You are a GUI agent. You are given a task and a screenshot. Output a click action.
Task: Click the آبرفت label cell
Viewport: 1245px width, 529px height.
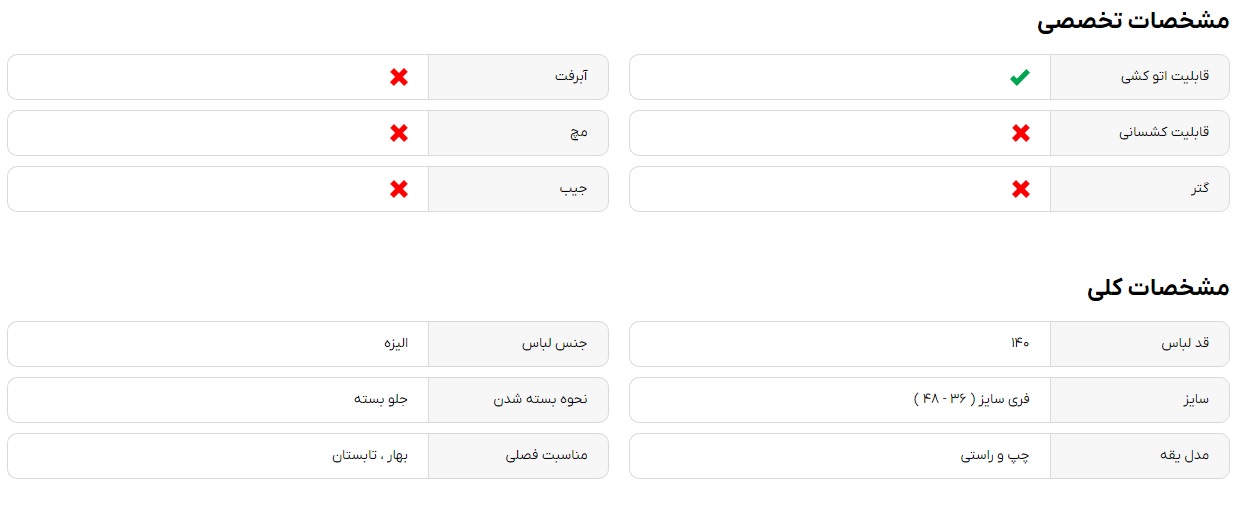click(518, 77)
